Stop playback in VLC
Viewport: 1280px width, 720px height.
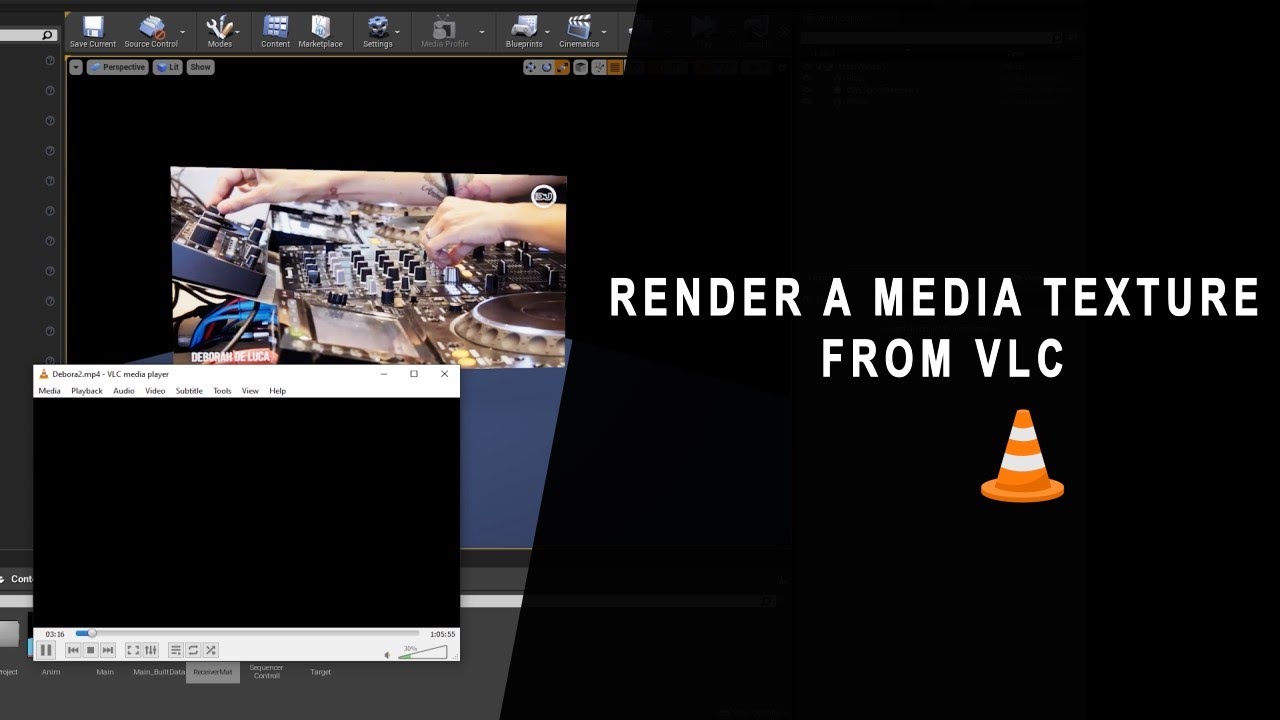point(90,650)
